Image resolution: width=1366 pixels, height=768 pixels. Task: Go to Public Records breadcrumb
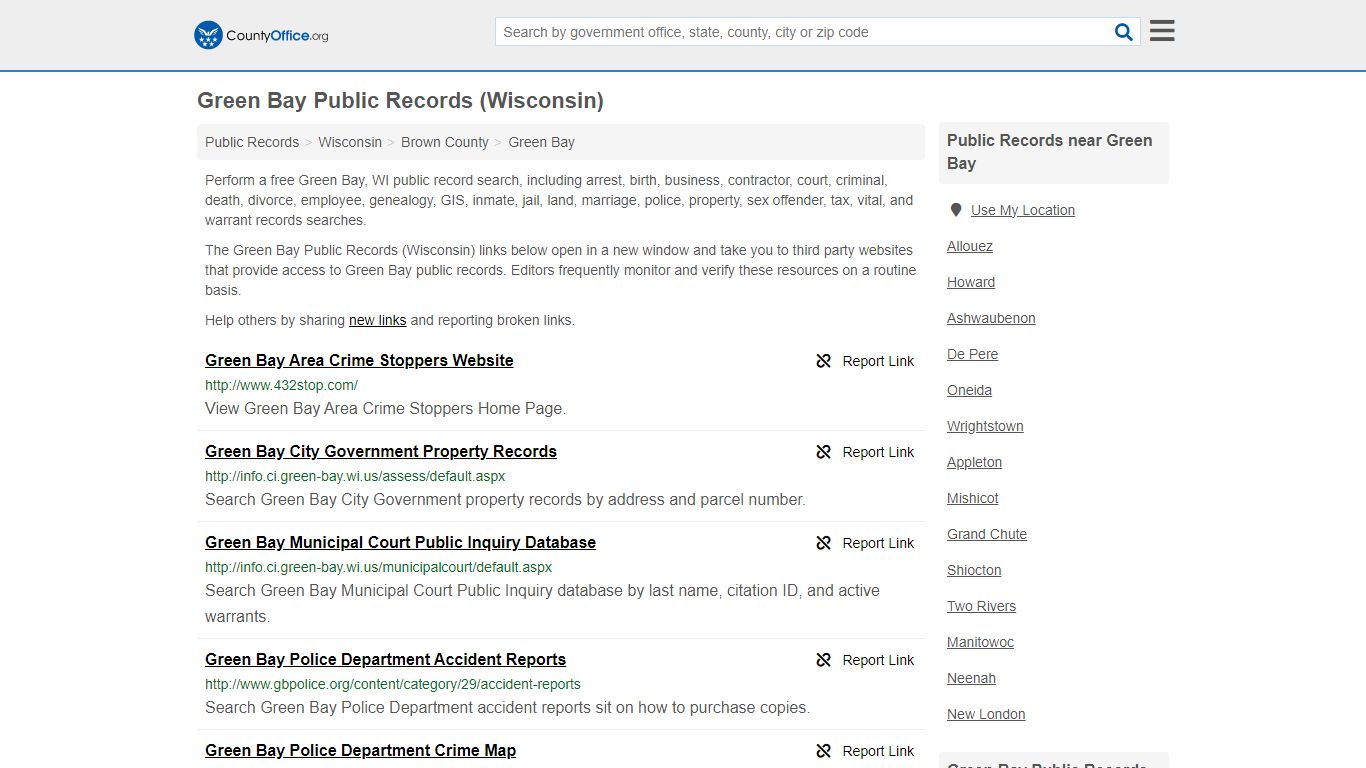[252, 142]
